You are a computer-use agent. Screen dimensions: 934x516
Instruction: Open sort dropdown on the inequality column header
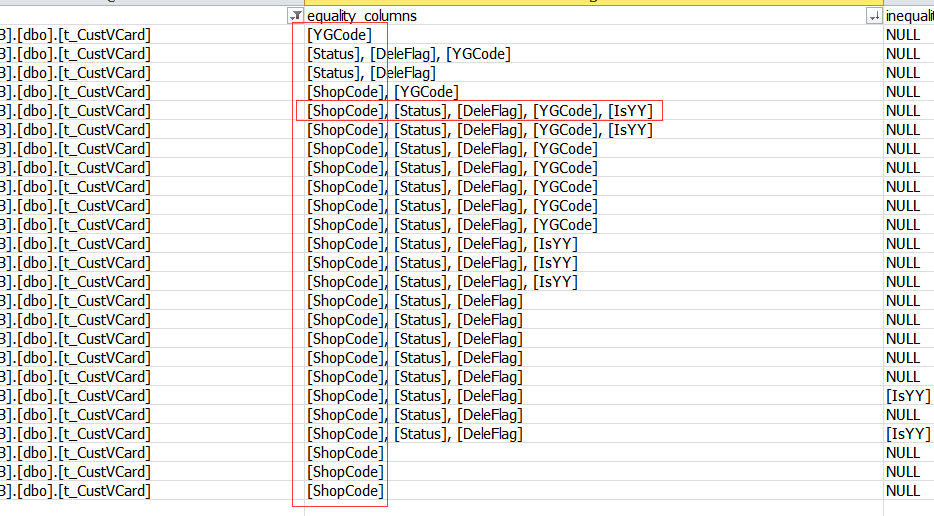point(875,16)
